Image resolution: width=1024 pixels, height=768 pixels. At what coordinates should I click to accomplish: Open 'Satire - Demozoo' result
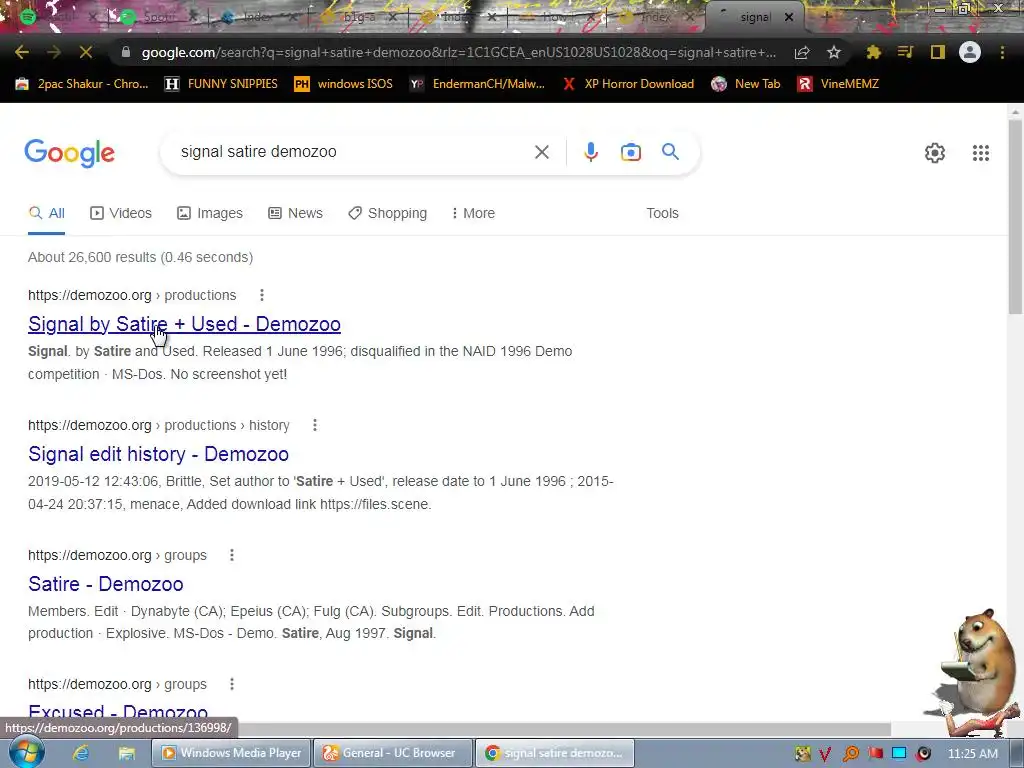pyautogui.click(x=106, y=584)
